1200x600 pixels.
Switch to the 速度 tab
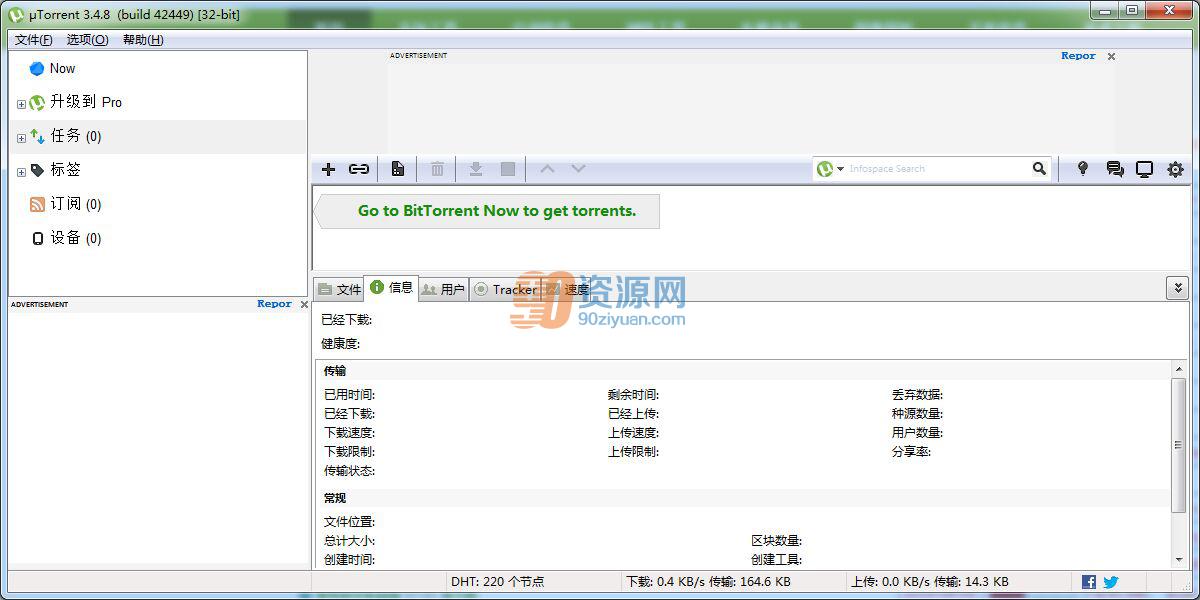tap(567, 289)
